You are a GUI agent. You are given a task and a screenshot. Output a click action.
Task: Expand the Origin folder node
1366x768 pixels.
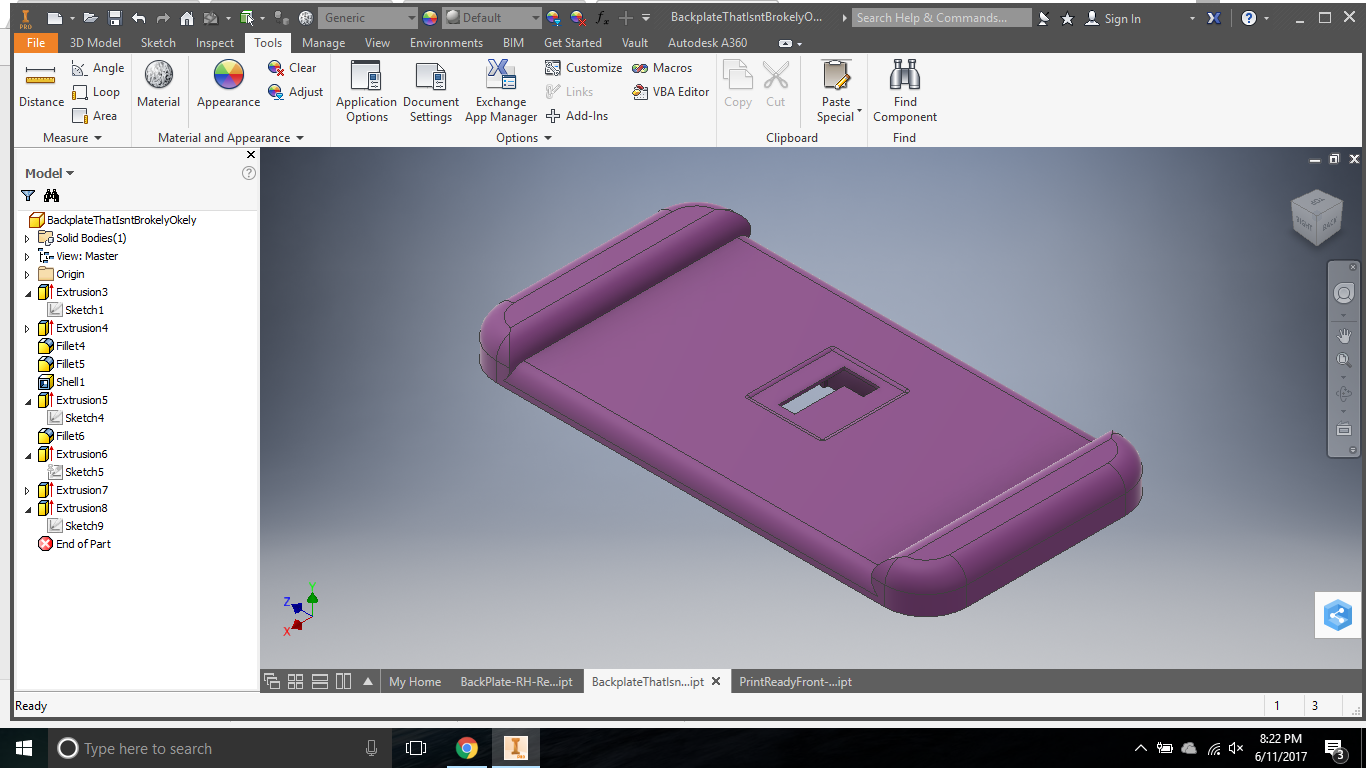(x=27, y=275)
